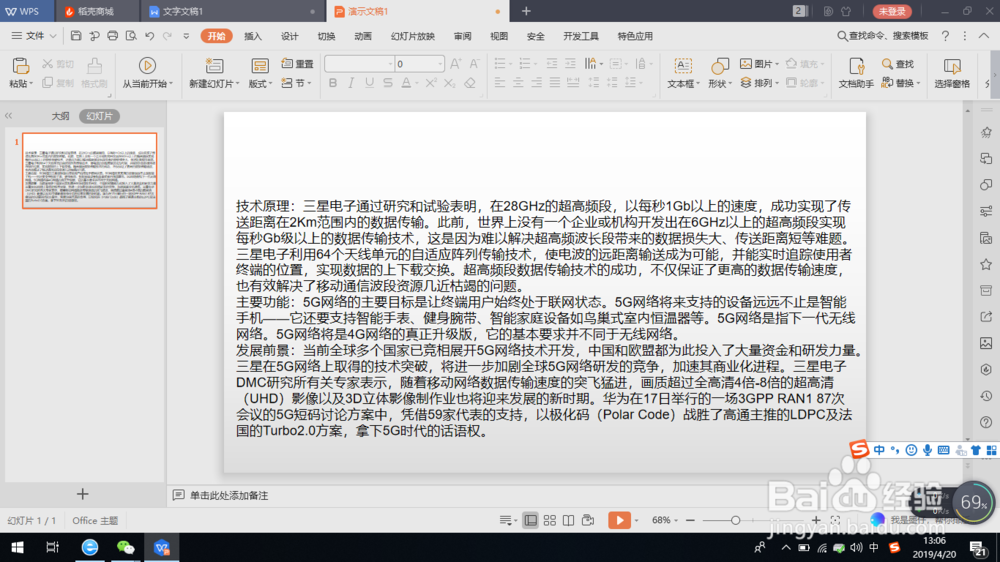The image size is (1000, 562).
Task: Open the Windows Start menu
Action: click(x=17, y=547)
